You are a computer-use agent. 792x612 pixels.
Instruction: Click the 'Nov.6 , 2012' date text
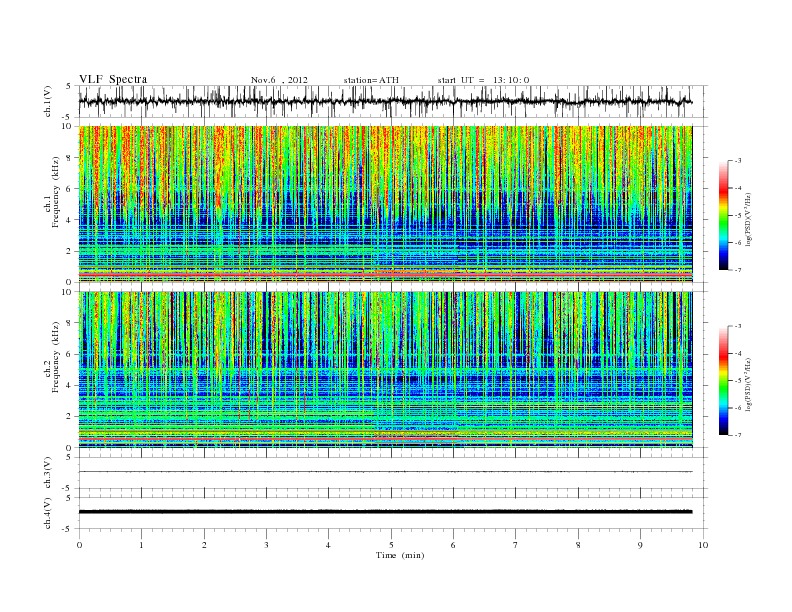[x=279, y=80]
